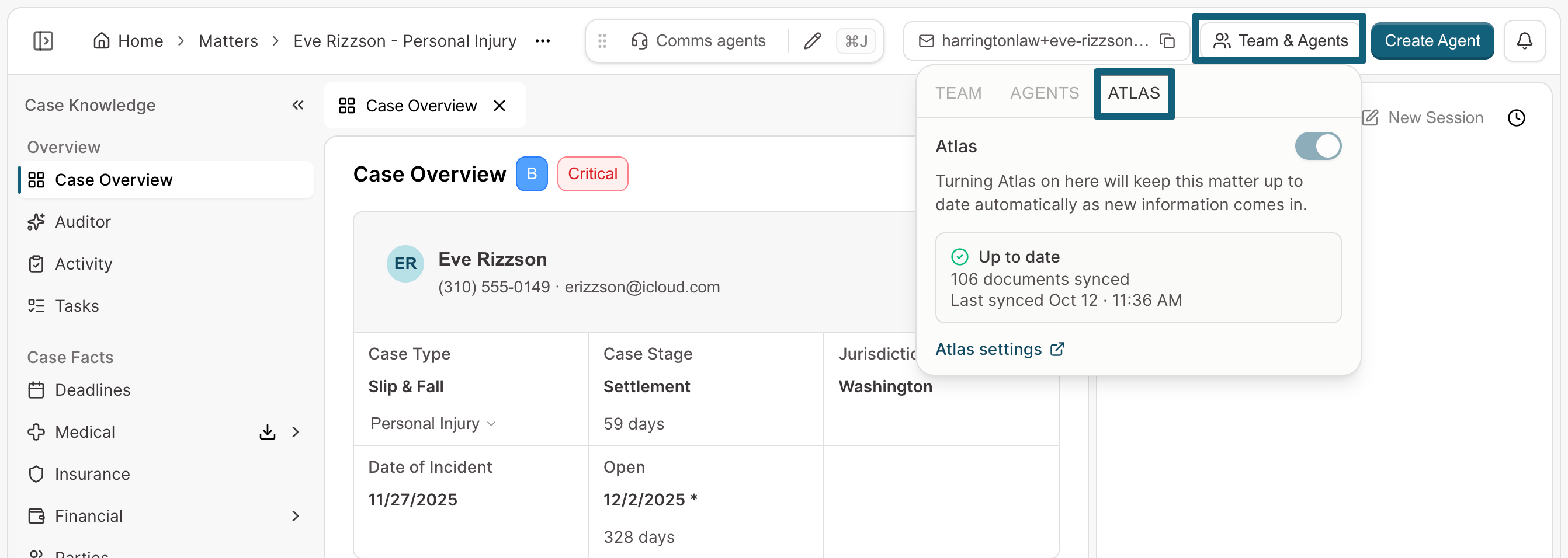Click Create Agent button

[1432, 41]
